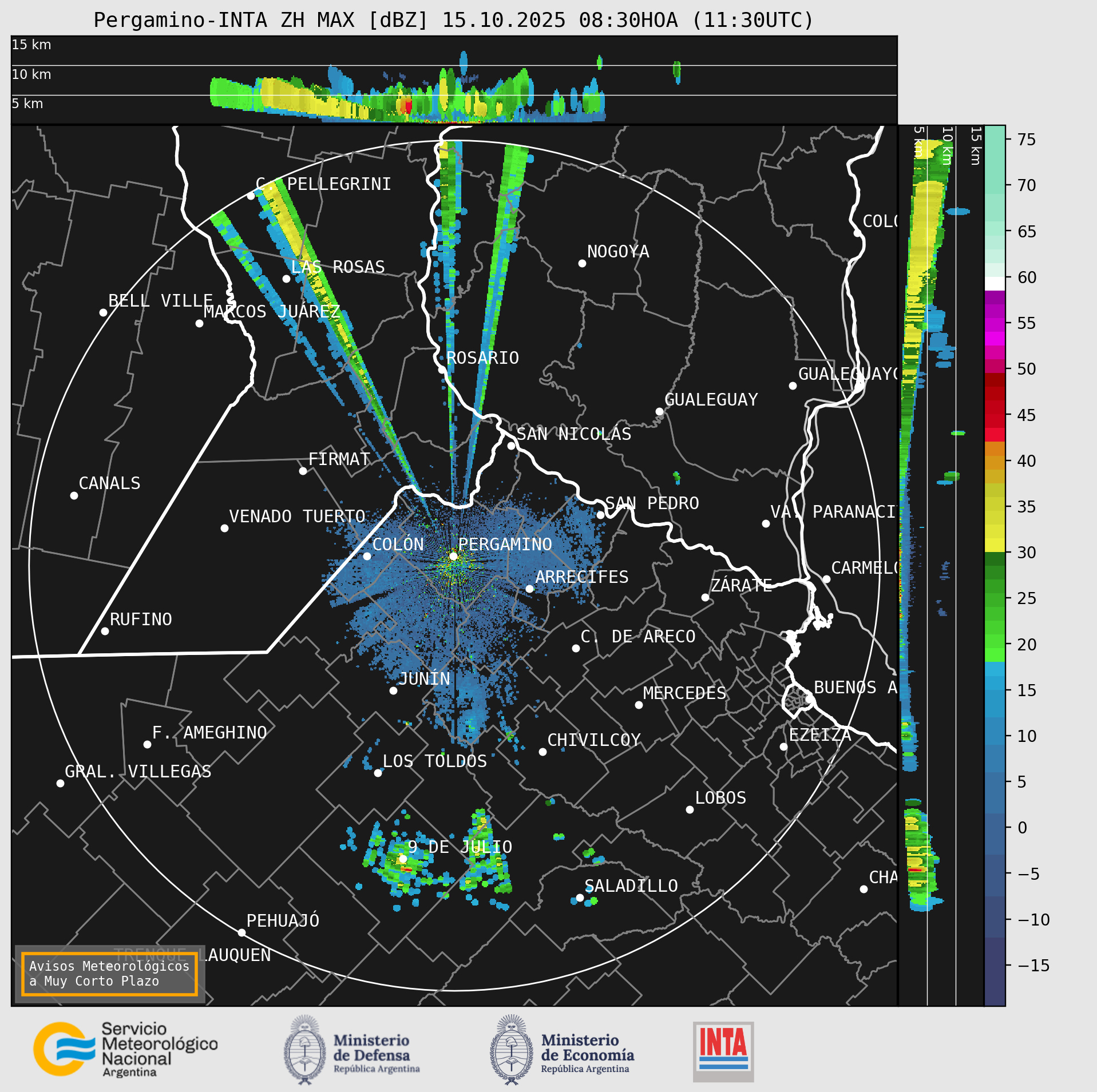Click the Marcos Juárez location dot
The image size is (1097, 1092).
point(199,323)
